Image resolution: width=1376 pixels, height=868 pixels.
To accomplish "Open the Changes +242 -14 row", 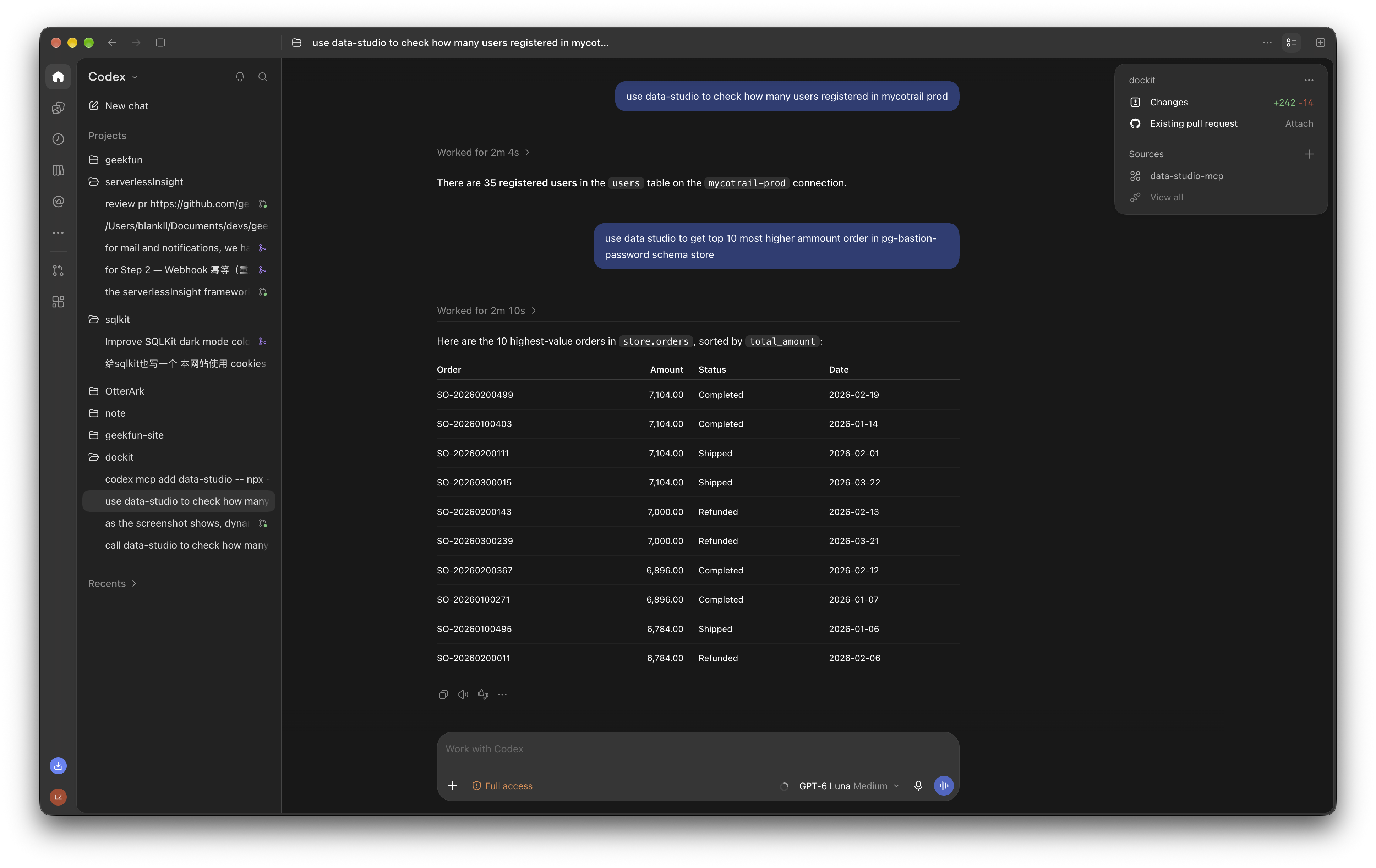I will tap(1221, 102).
